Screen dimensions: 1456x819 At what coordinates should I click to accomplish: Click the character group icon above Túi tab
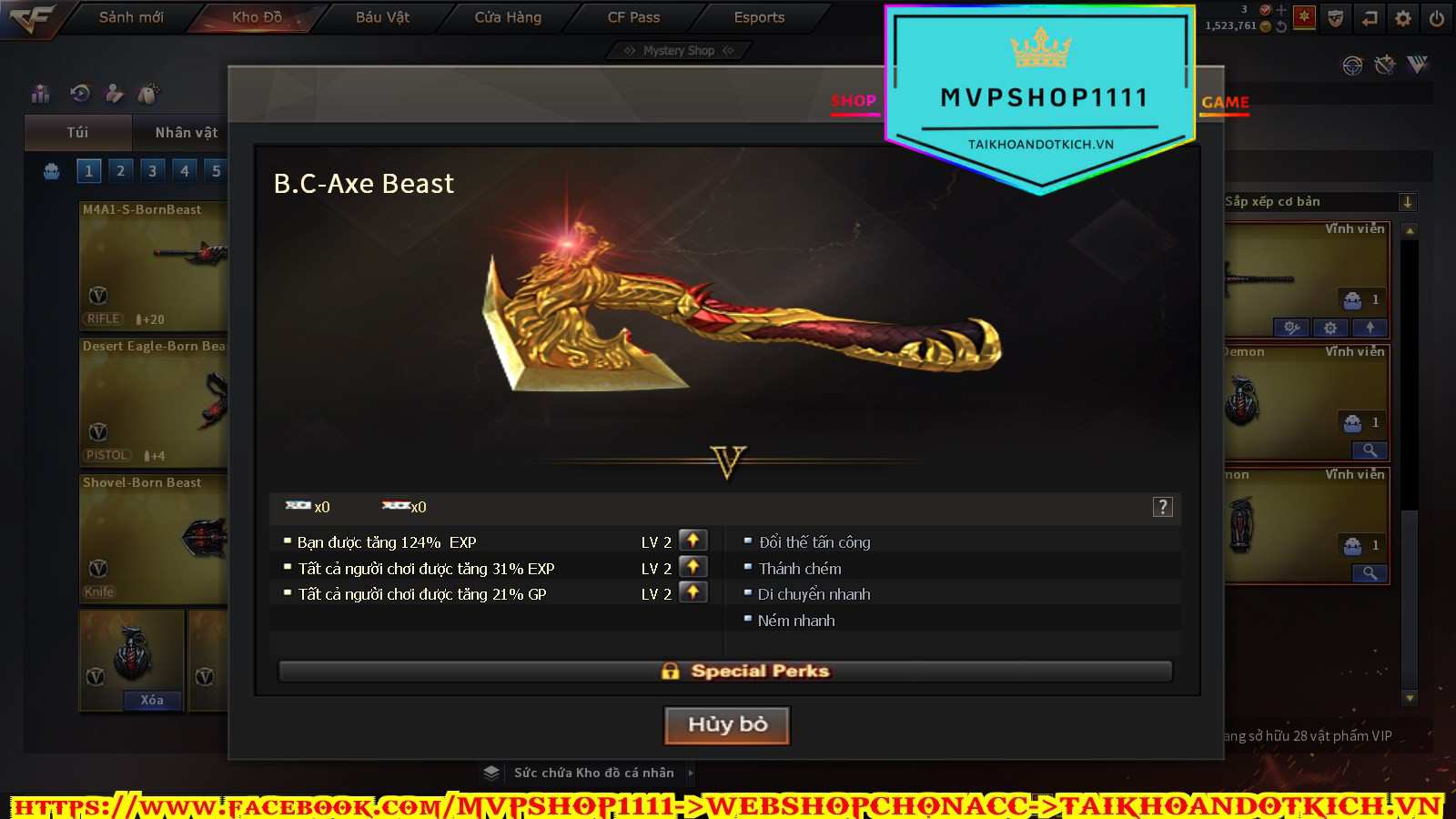[41, 93]
